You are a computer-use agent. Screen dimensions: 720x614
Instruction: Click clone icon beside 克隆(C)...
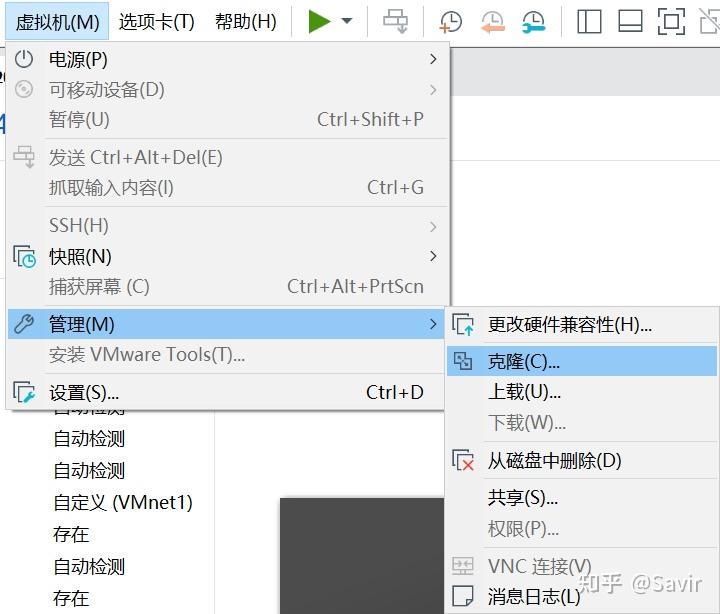(x=463, y=361)
